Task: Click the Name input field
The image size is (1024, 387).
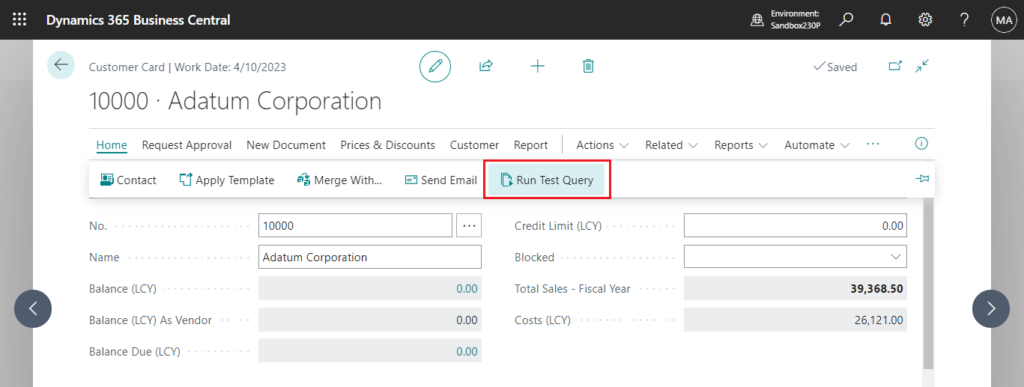Action: tap(370, 257)
